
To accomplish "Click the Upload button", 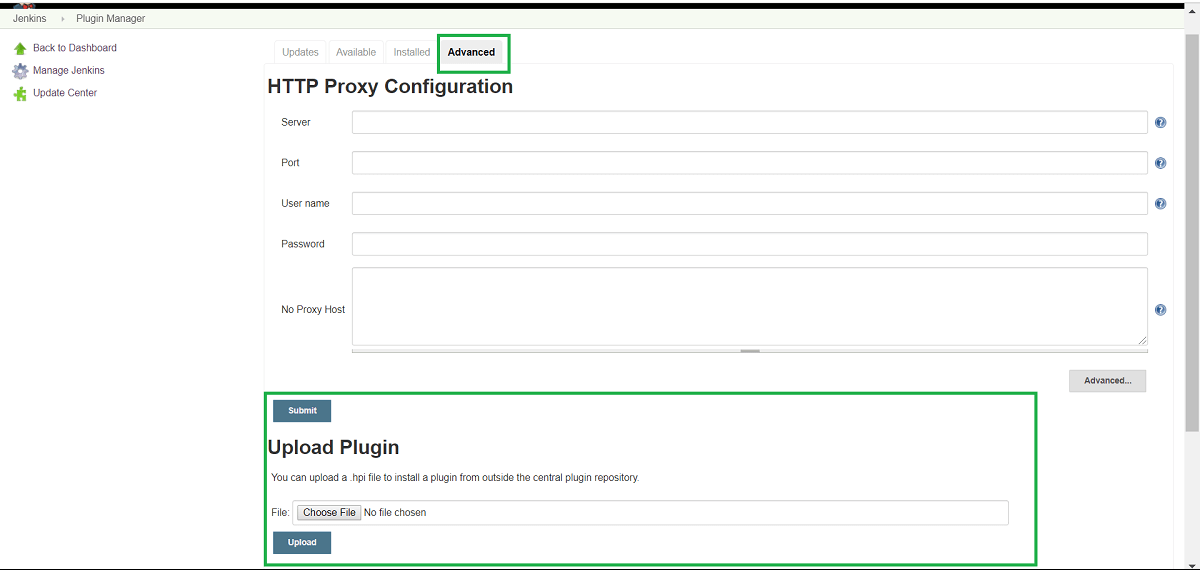I will pyautogui.click(x=302, y=543).
